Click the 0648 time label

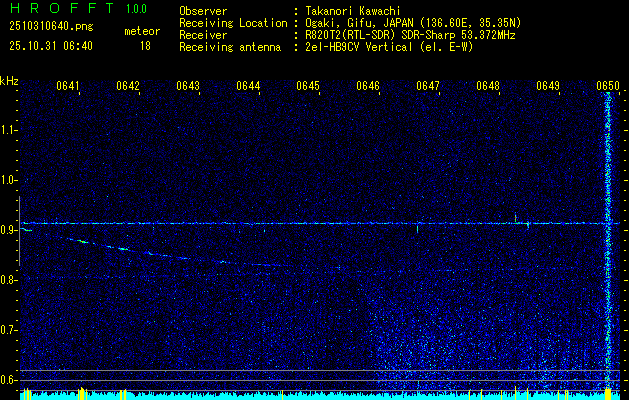tap(488, 86)
